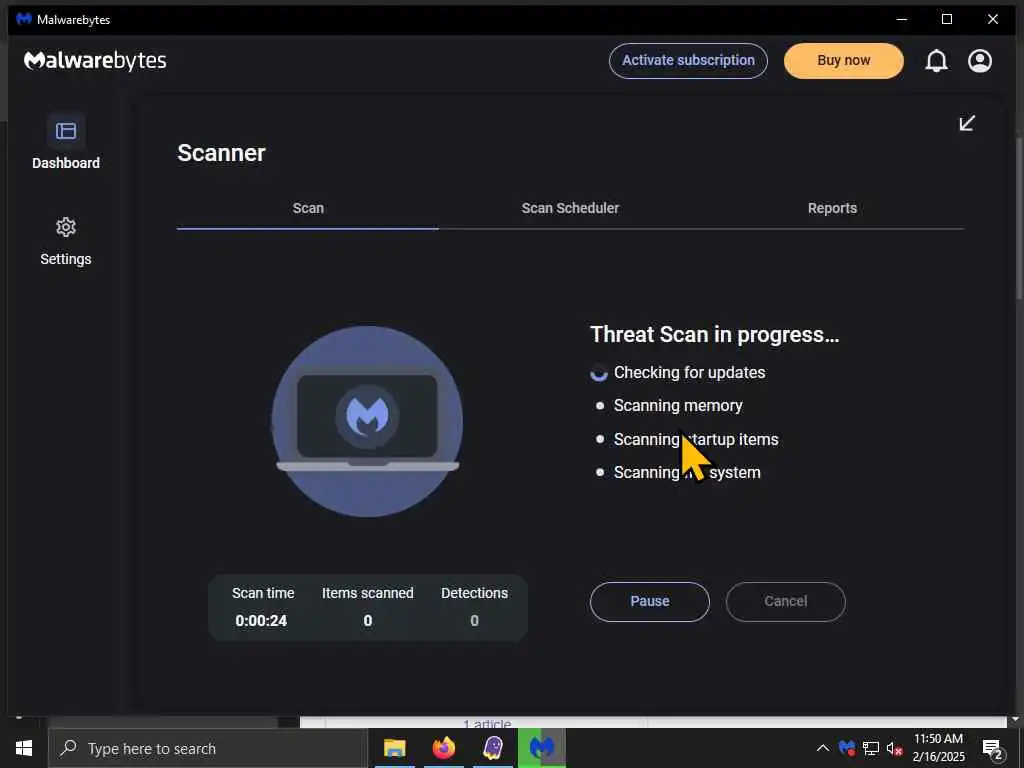Click the Activate subscription button

[x=688, y=61]
